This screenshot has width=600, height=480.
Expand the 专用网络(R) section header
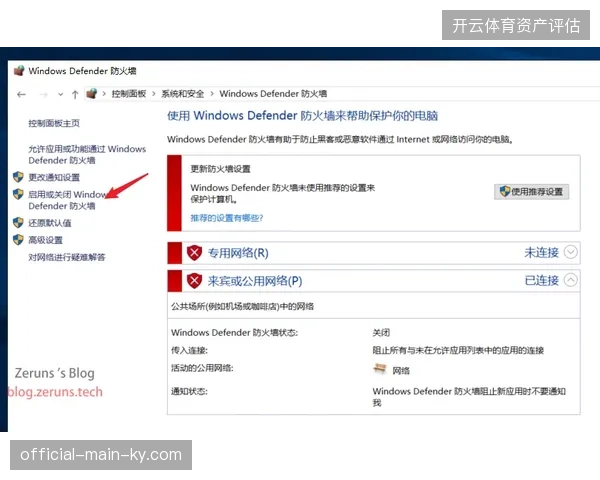pos(374,253)
